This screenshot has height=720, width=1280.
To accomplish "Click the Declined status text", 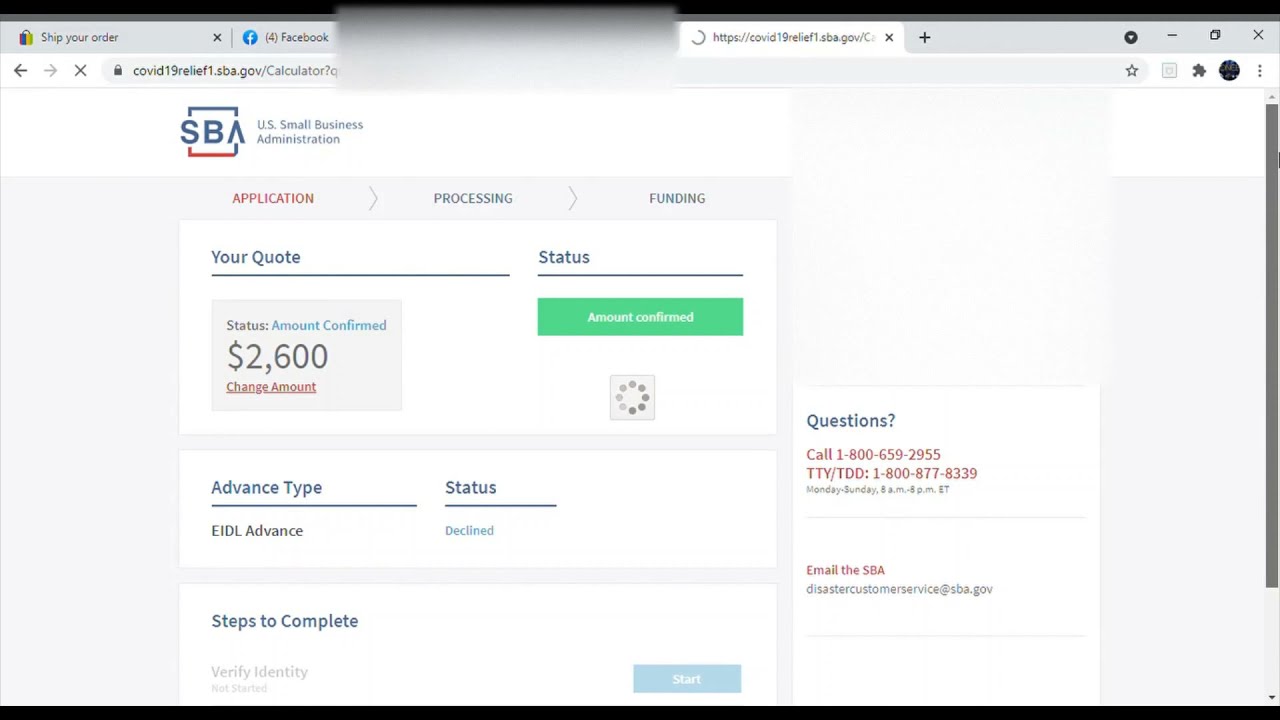I will pyautogui.click(x=469, y=530).
